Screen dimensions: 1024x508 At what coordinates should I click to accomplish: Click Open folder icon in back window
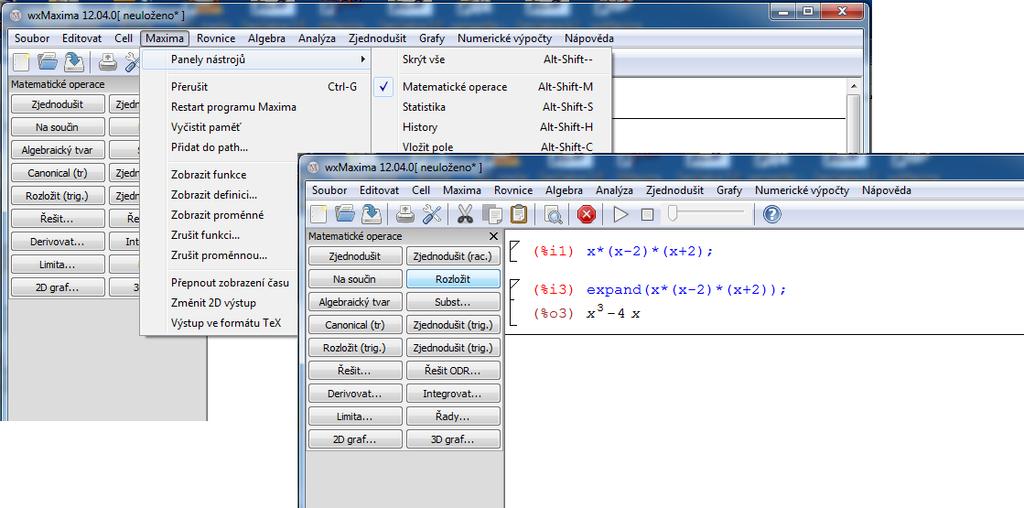pos(48,62)
